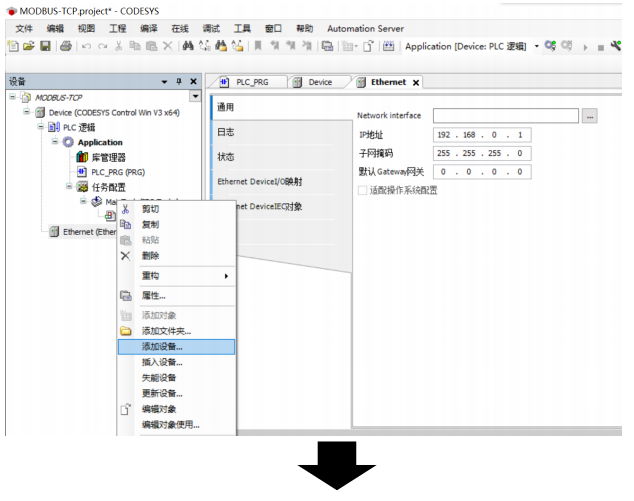The height and width of the screenshot is (501, 634).
Task: Open the 调试 menu in menu bar
Action: click(x=211, y=29)
